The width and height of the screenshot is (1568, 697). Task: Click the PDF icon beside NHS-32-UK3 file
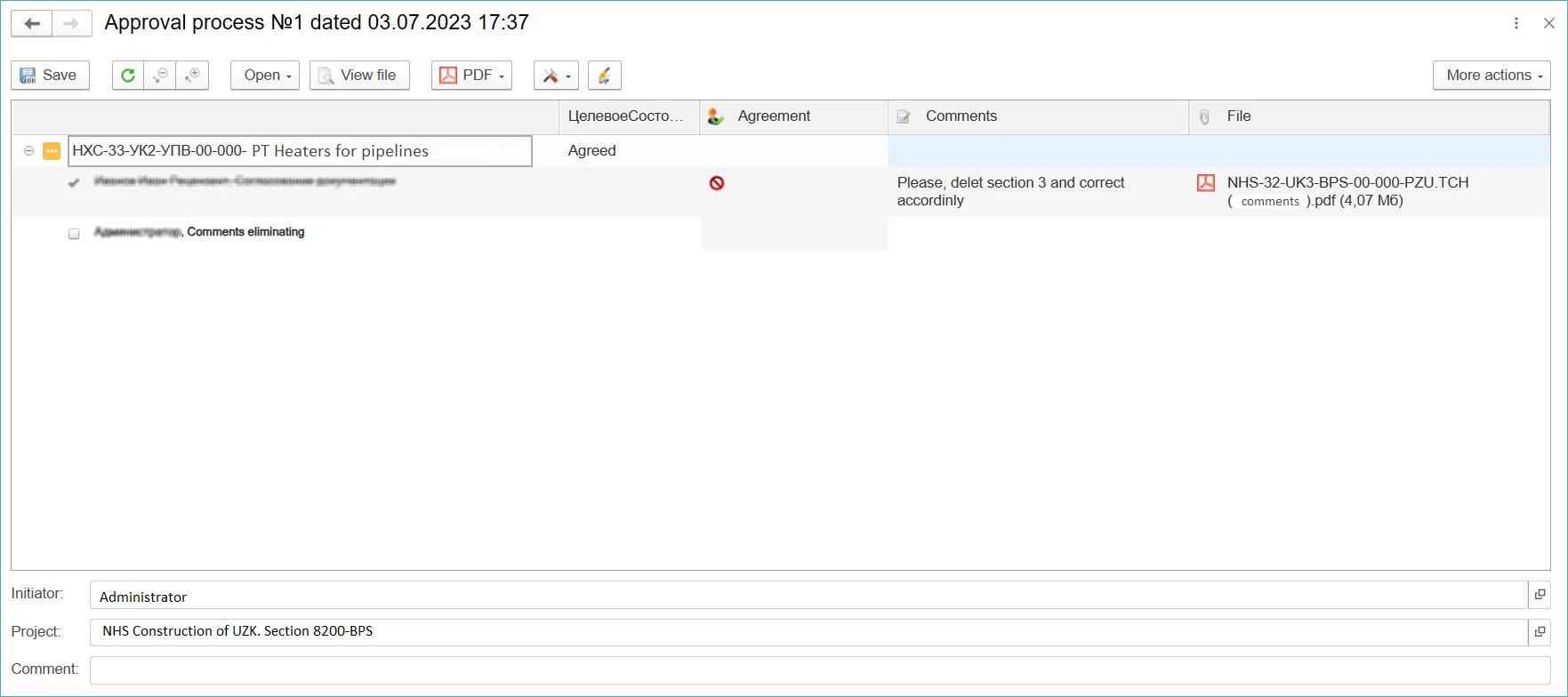1206,183
